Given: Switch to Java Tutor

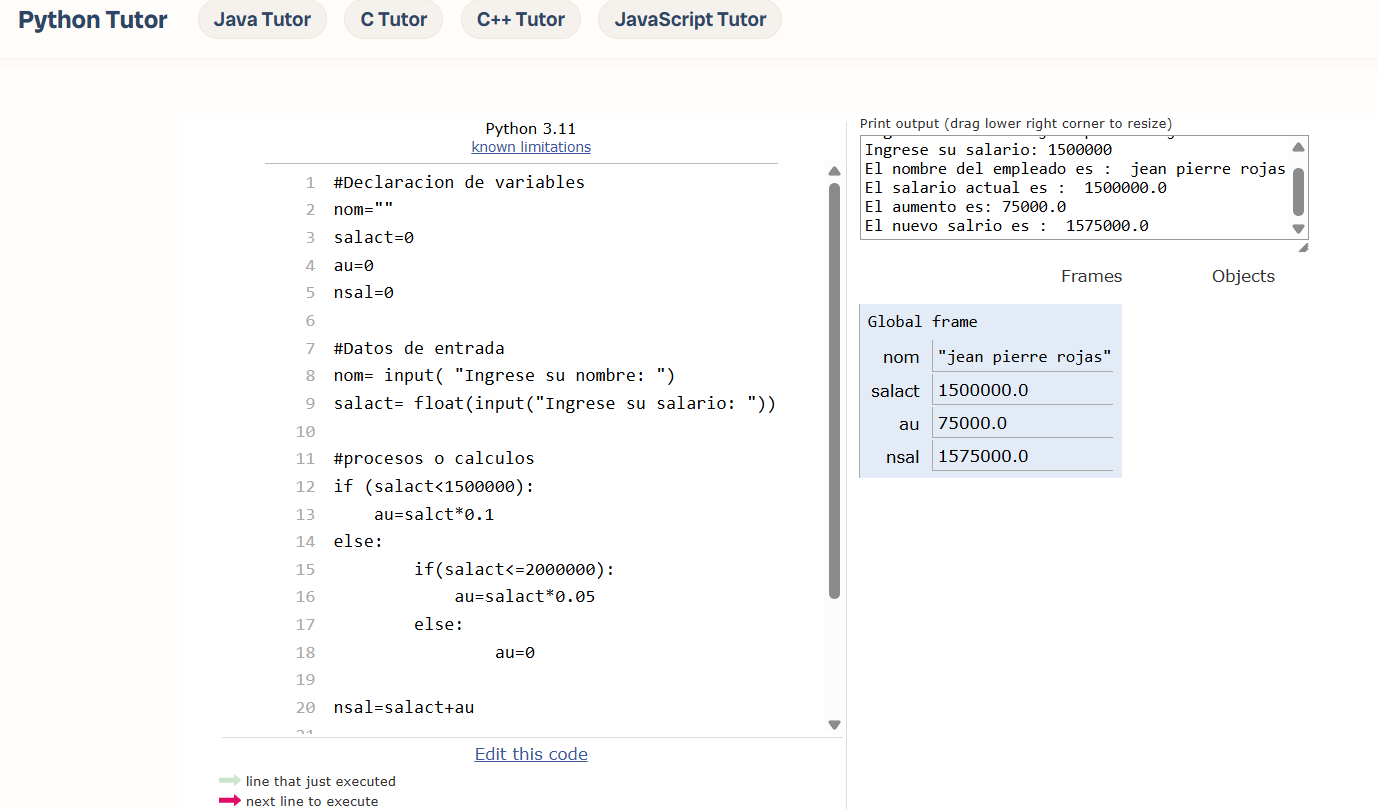Looking at the screenshot, I should click(262, 20).
